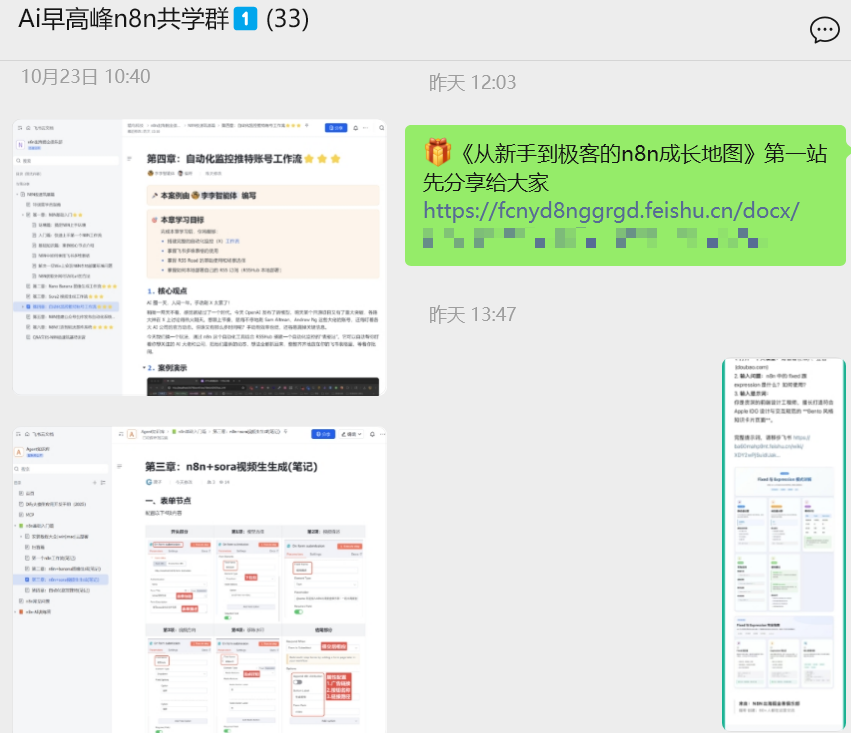Viewport: 851px width, 733px height.
Task: Click the sidebar collapse icon in the Feishu doc
Action: coord(19,126)
